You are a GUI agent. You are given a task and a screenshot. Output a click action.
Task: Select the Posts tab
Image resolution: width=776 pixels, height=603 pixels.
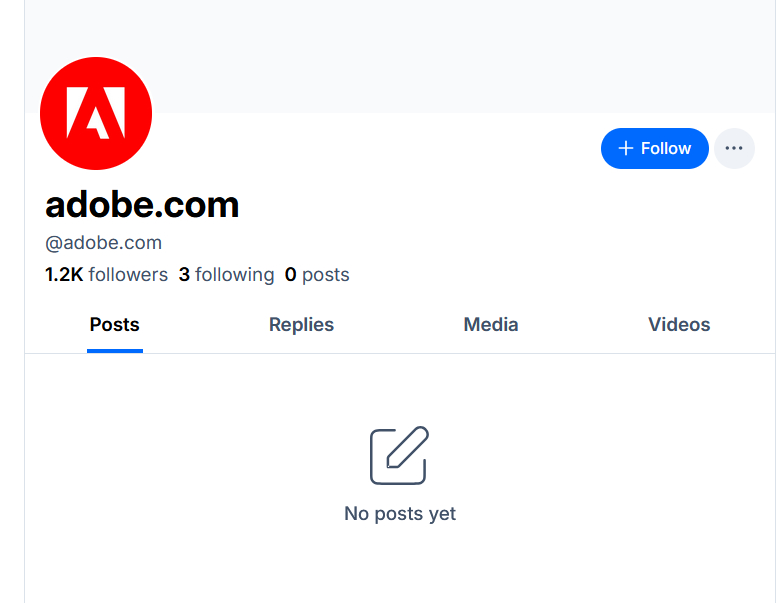click(115, 325)
